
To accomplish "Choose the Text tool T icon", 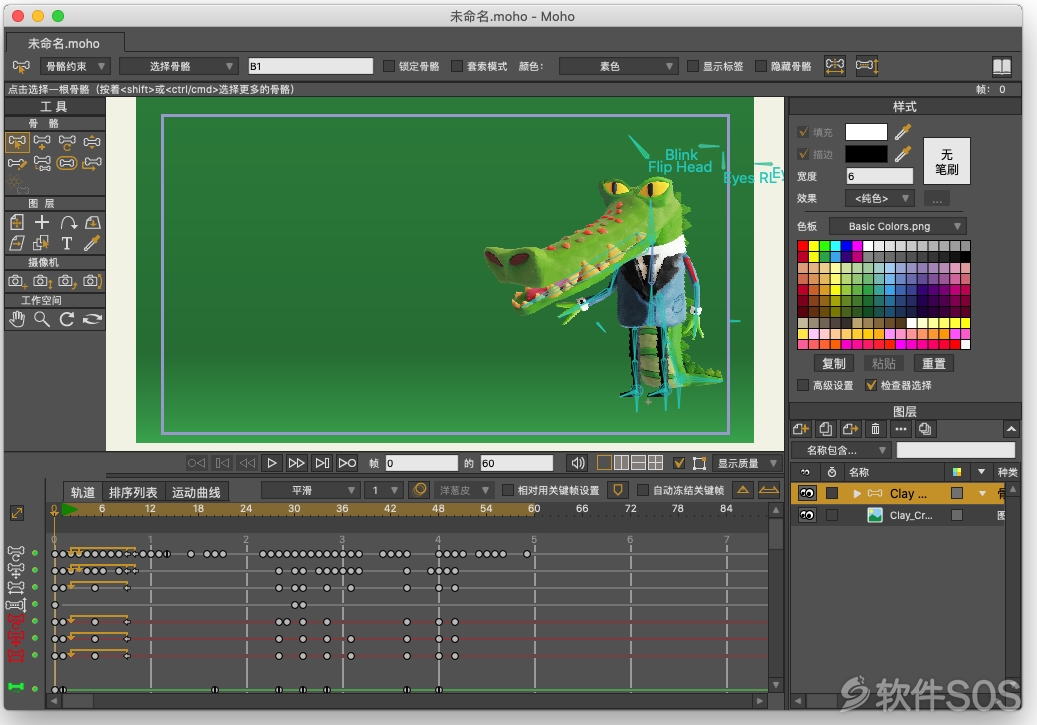I will (x=67, y=243).
